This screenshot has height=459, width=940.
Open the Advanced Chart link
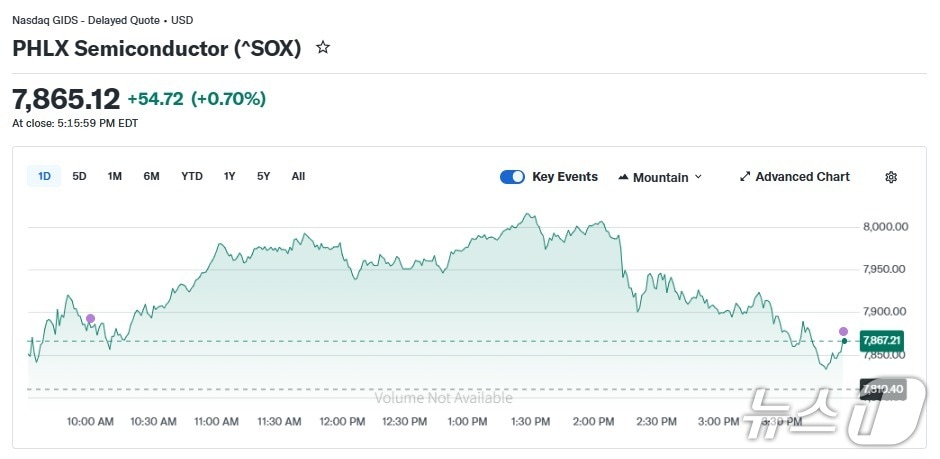coord(802,177)
